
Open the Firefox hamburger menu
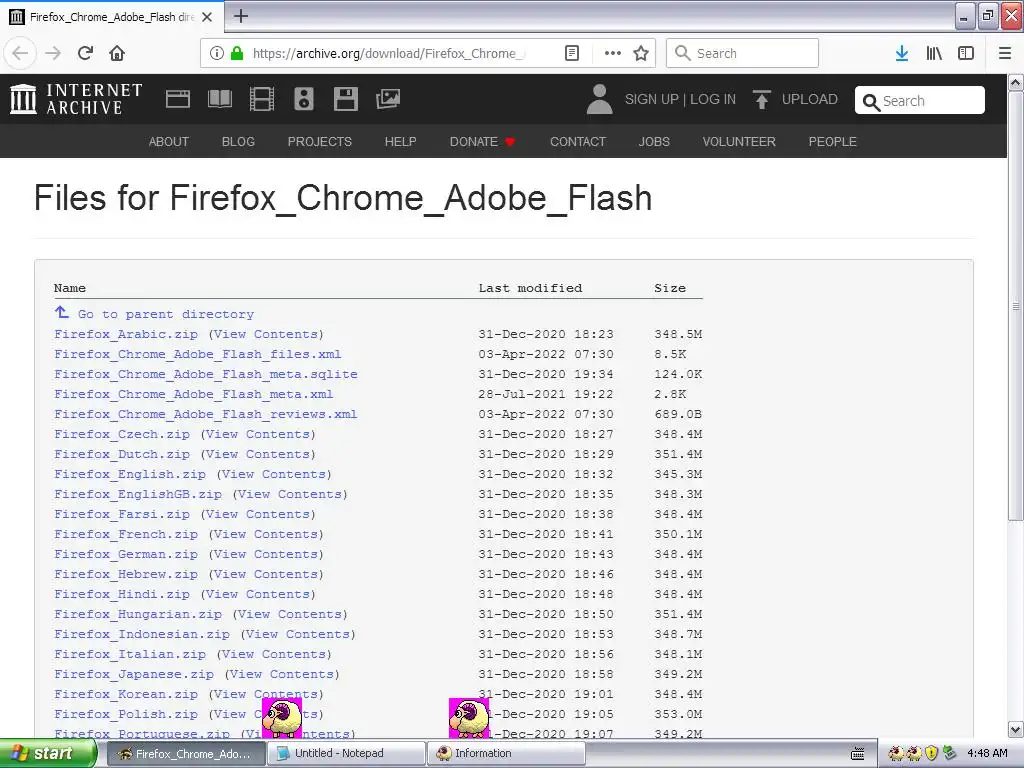pos(1005,53)
